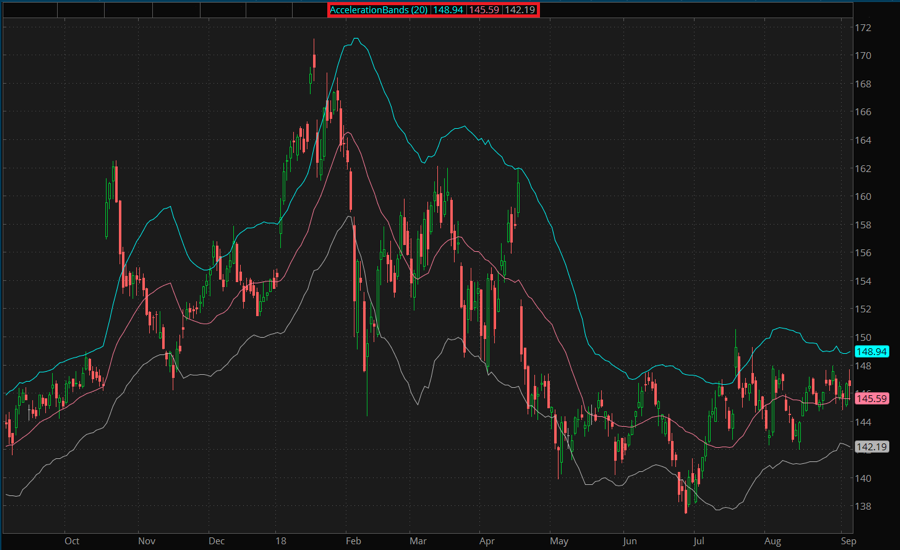Viewport: 900px width, 550px height.
Task: Click the AccelerationBands (20) study label
Action: pos(380,9)
